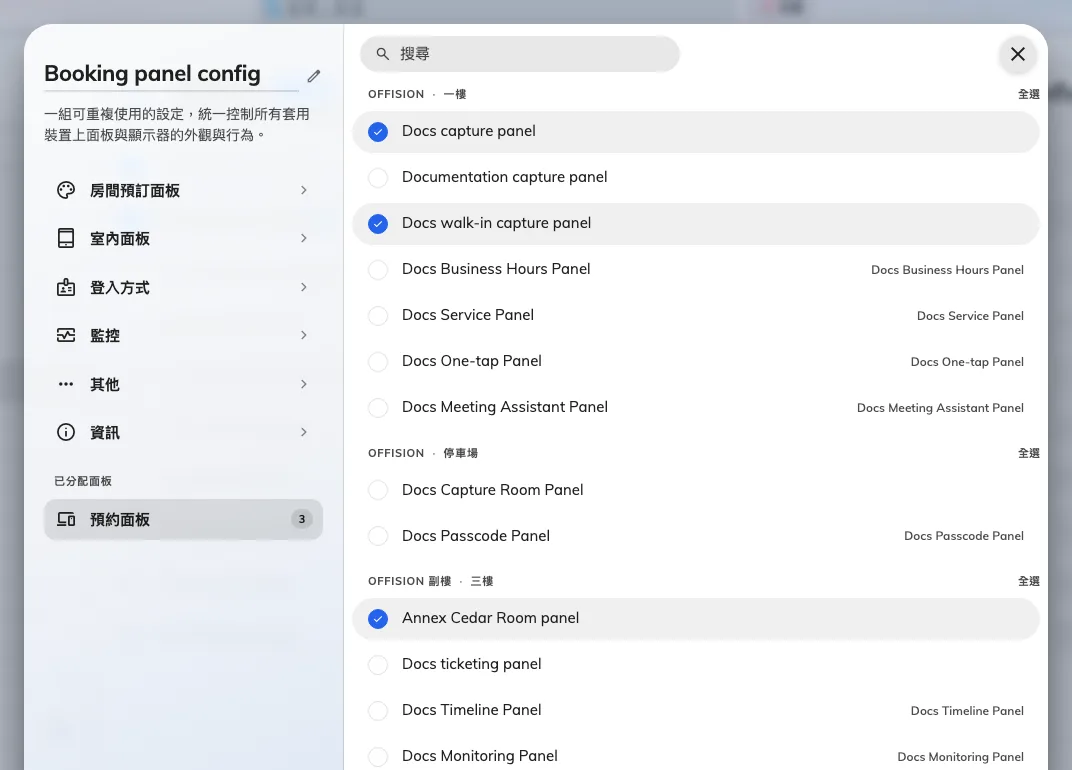Click the badge icon for 登入方式
Viewport: 1072px width, 770px height.
(x=66, y=287)
